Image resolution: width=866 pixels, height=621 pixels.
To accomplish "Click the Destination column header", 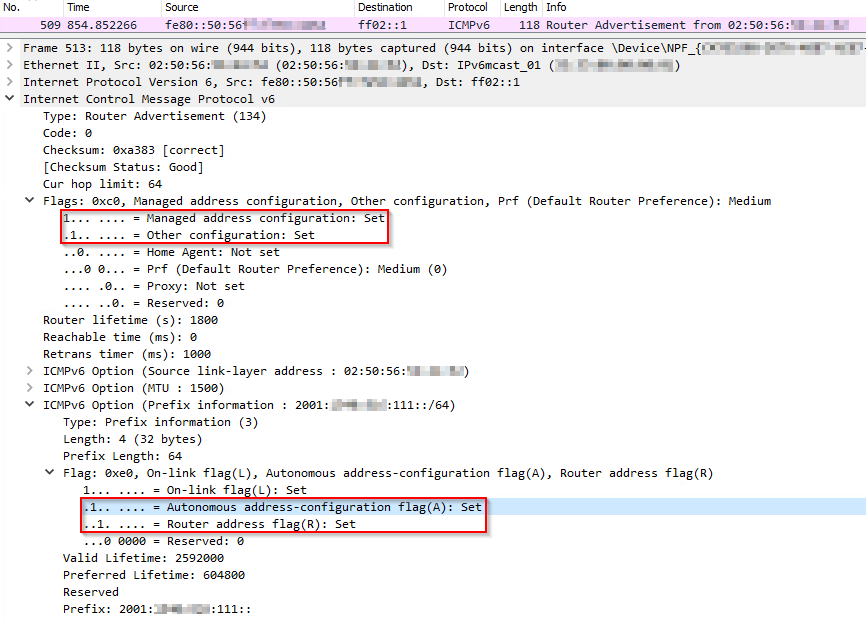I will click(x=385, y=7).
